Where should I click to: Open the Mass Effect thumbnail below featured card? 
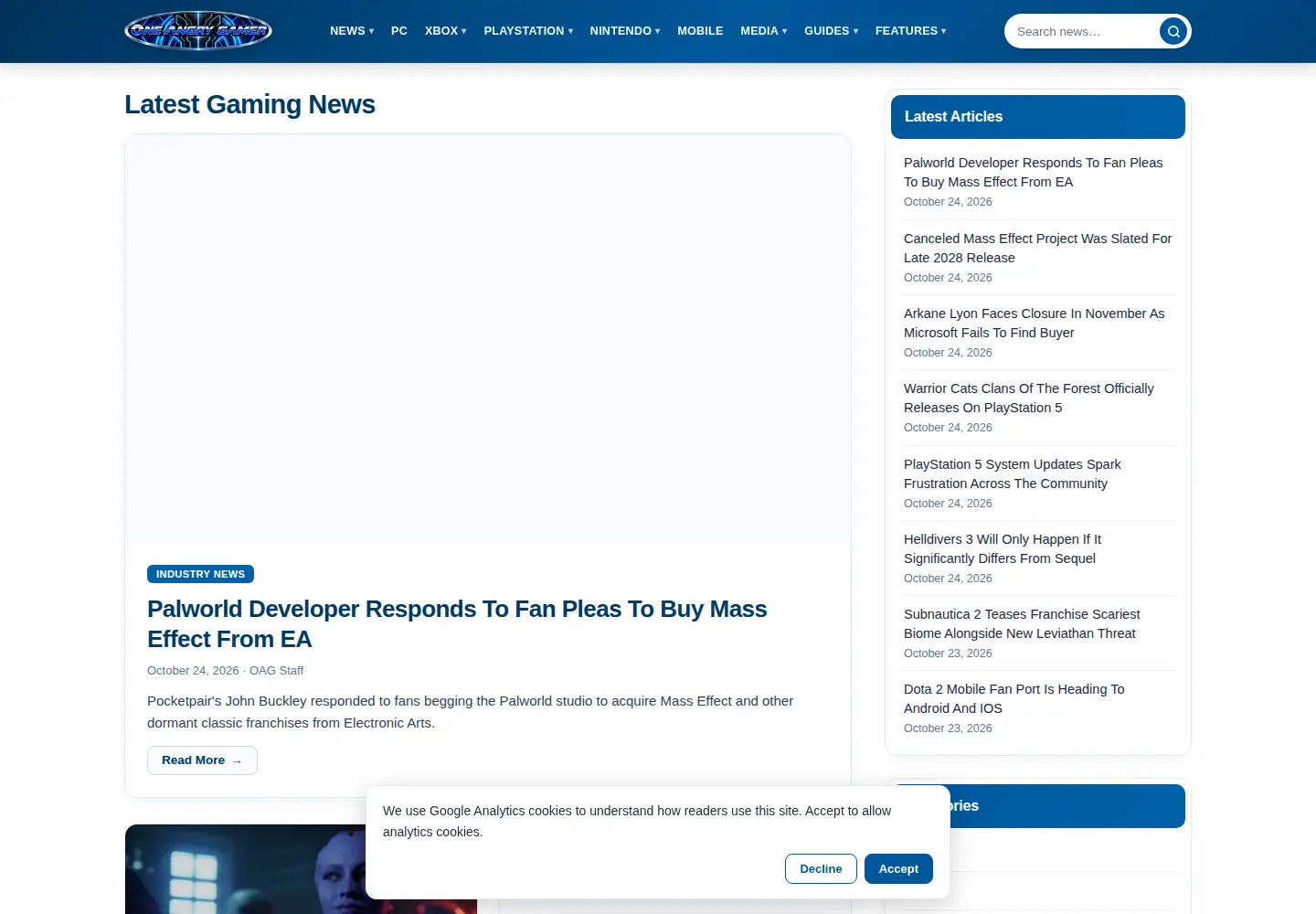coord(301,868)
